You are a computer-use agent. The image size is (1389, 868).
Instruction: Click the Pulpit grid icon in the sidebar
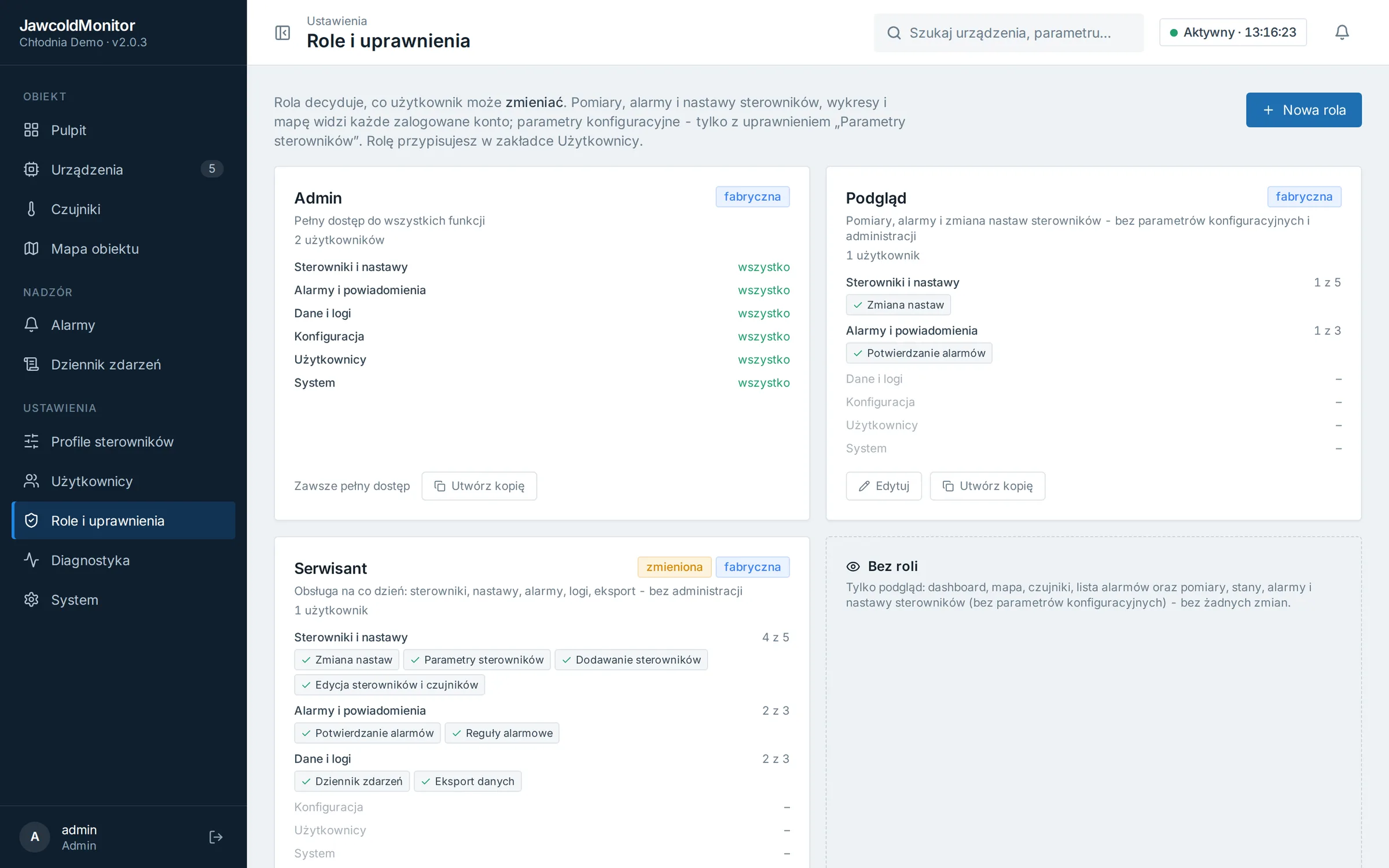31,130
